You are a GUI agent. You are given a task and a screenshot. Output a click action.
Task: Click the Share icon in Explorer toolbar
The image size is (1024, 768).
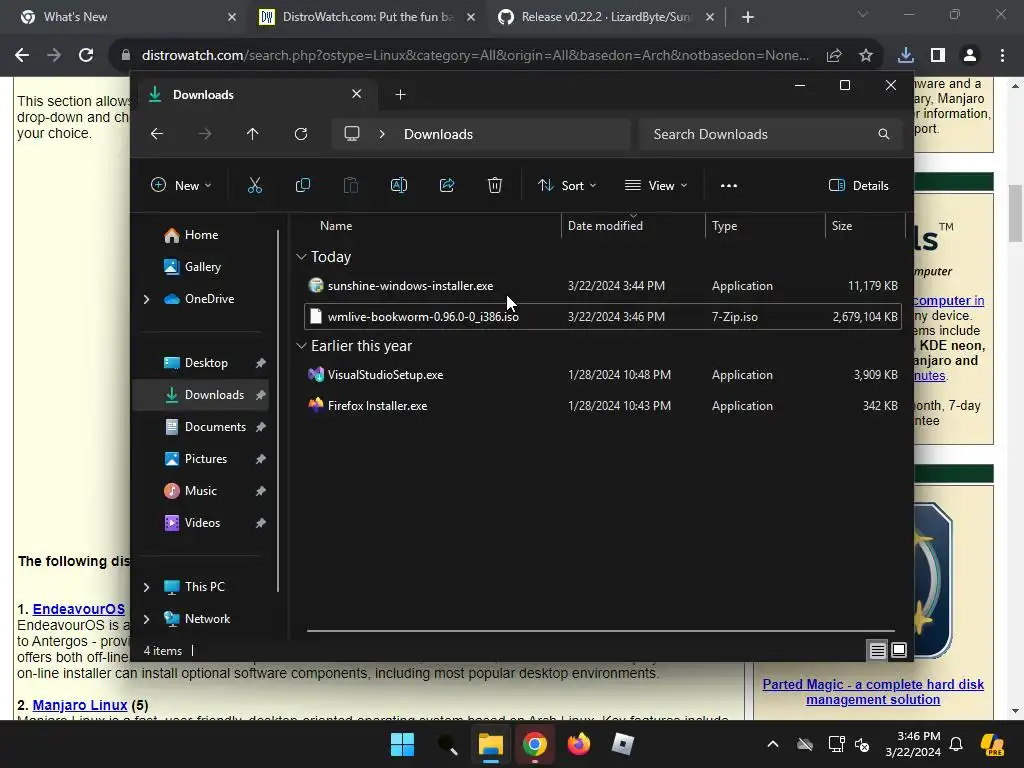[x=447, y=185]
